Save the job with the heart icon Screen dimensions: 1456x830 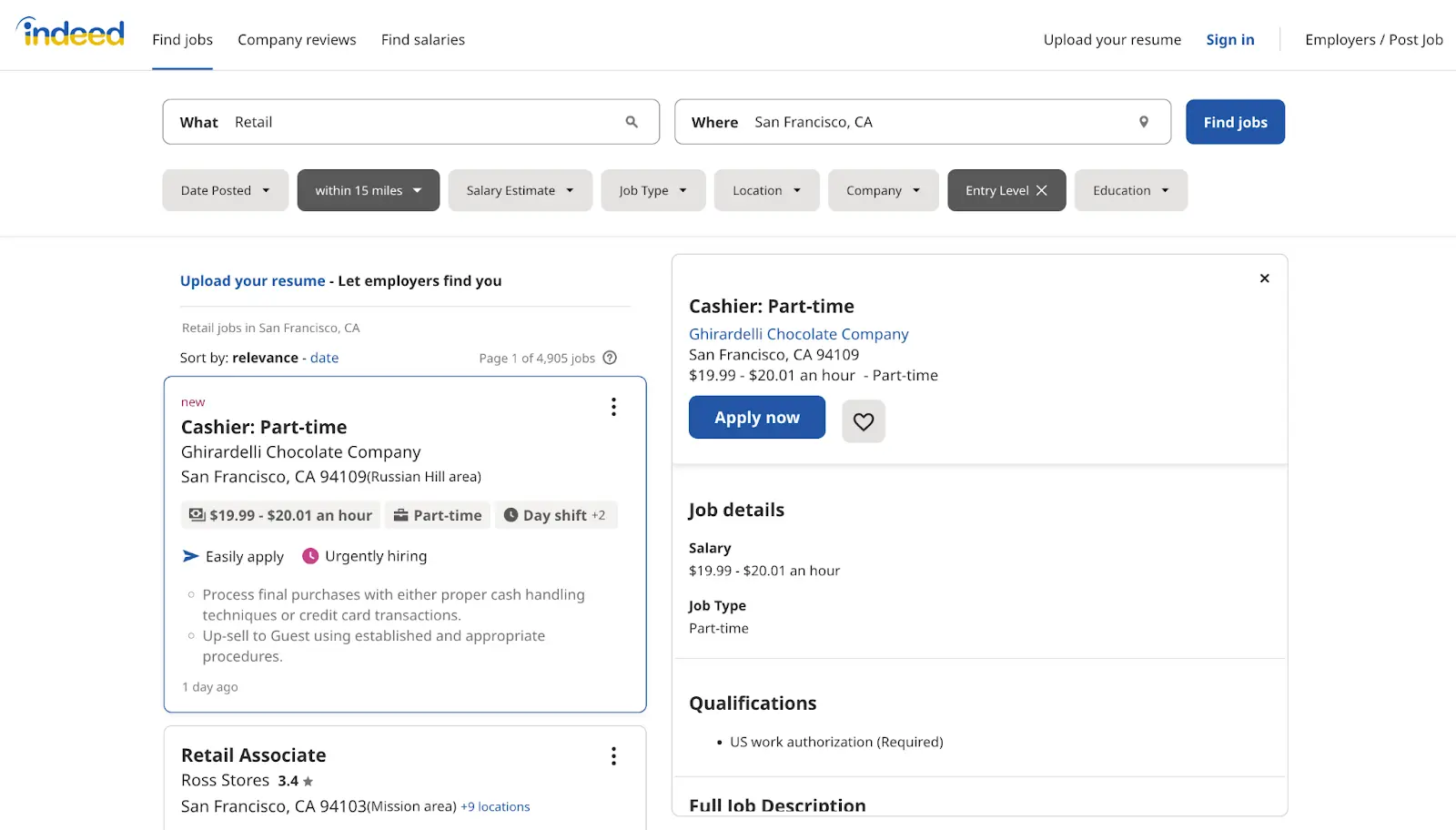click(863, 421)
